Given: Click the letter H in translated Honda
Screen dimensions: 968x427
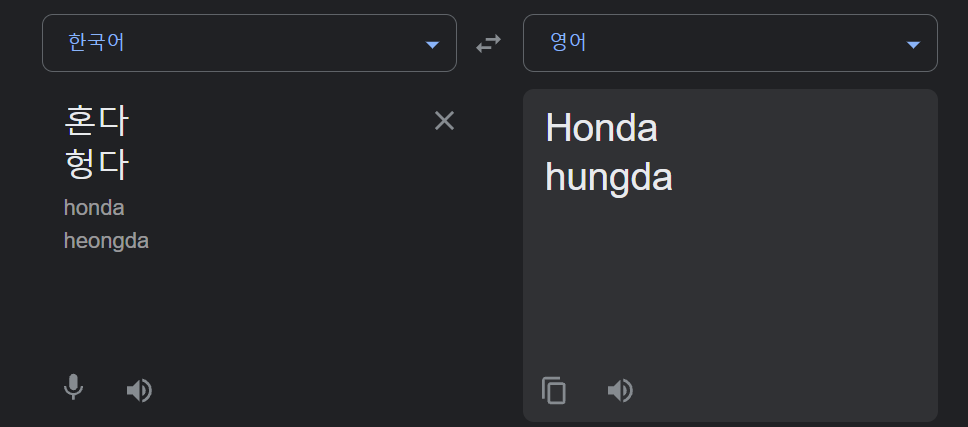Looking at the screenshot, I should coord(556,128).
